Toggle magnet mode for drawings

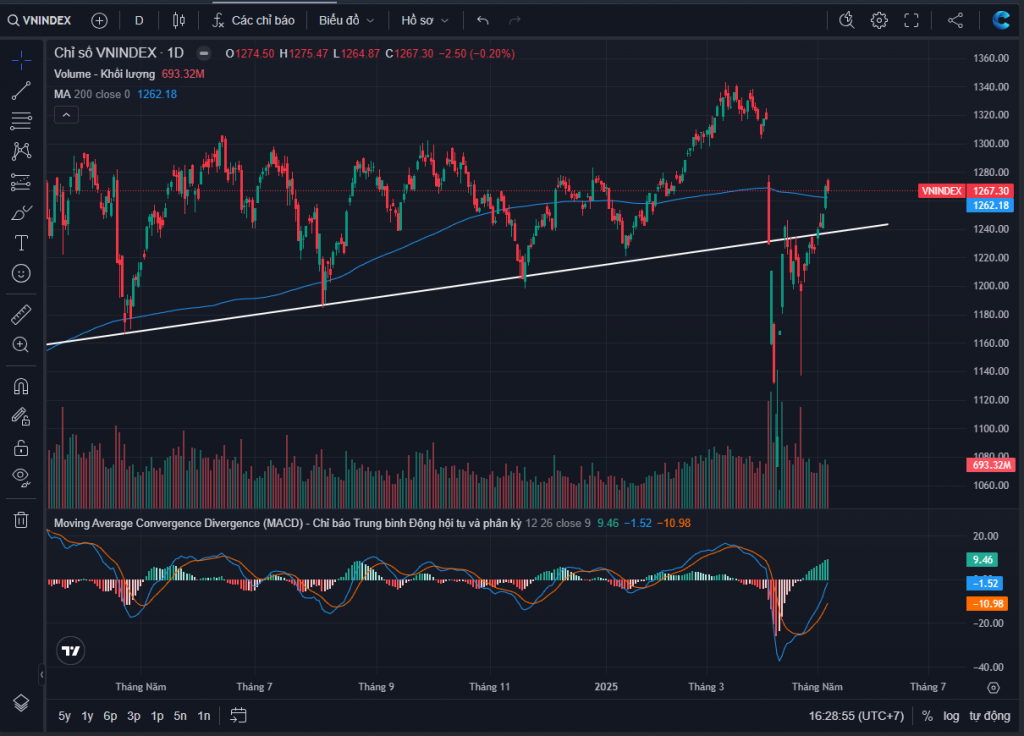click(x=21, y=387)
